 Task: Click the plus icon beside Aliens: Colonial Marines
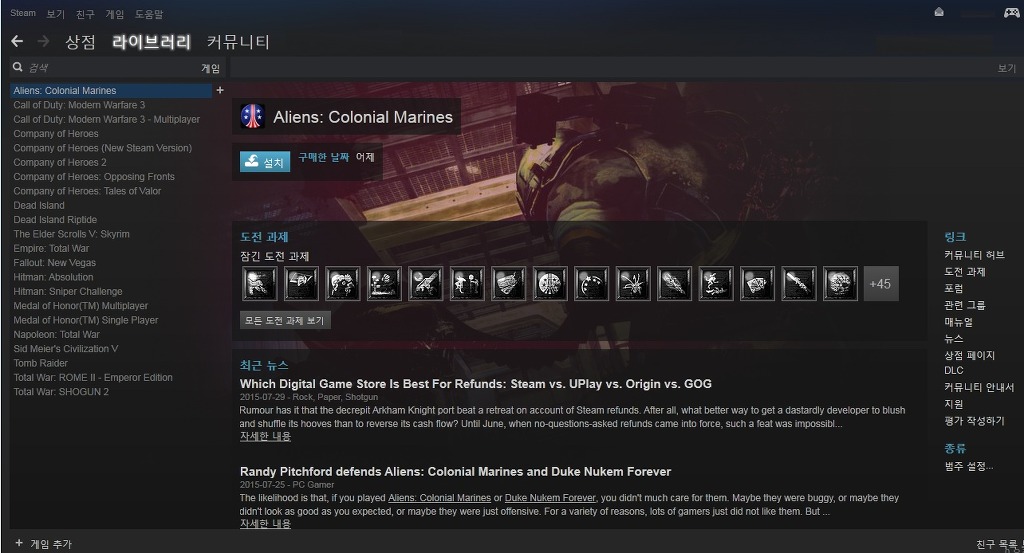[x=220, y=90]
